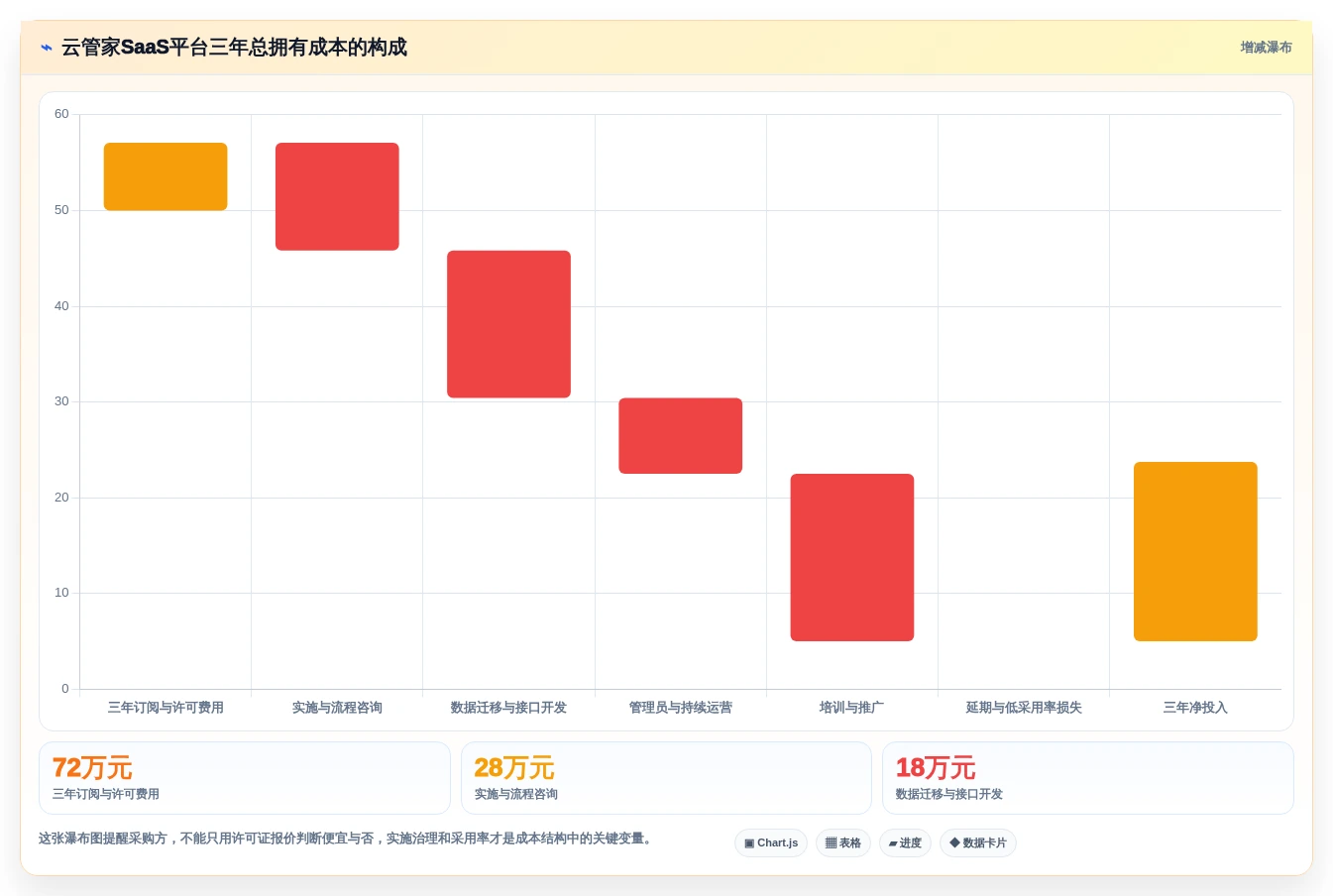Click the 培训与推广 axis label
The width and height of the screenshot is (1333, 896).
tap(852, 708)
